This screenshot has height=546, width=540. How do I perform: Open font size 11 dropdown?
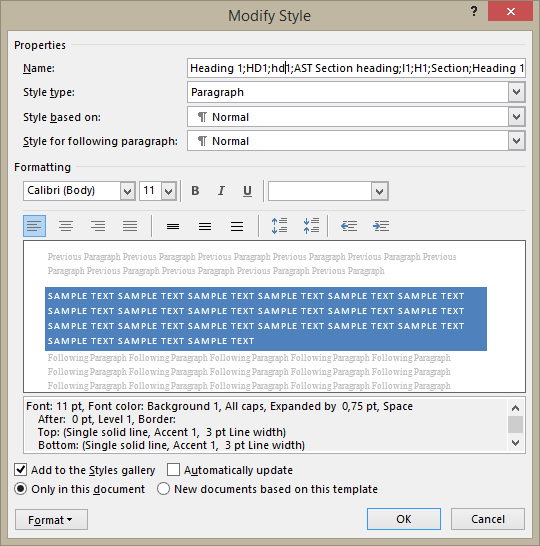pos(169,191)
